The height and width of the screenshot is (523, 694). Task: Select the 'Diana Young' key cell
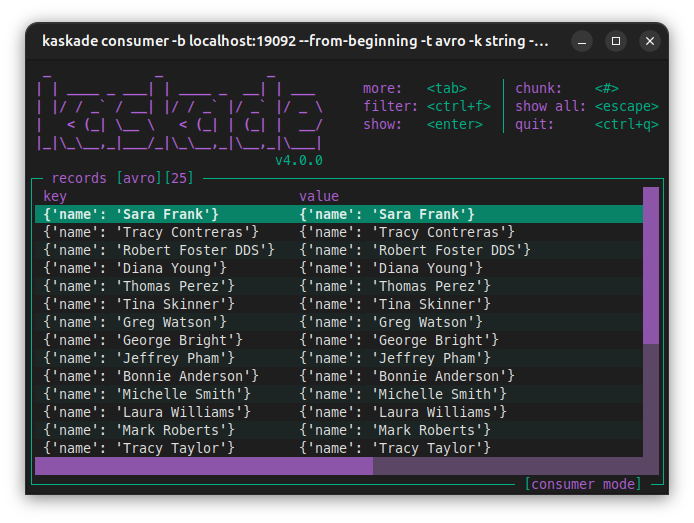point(135,269)
